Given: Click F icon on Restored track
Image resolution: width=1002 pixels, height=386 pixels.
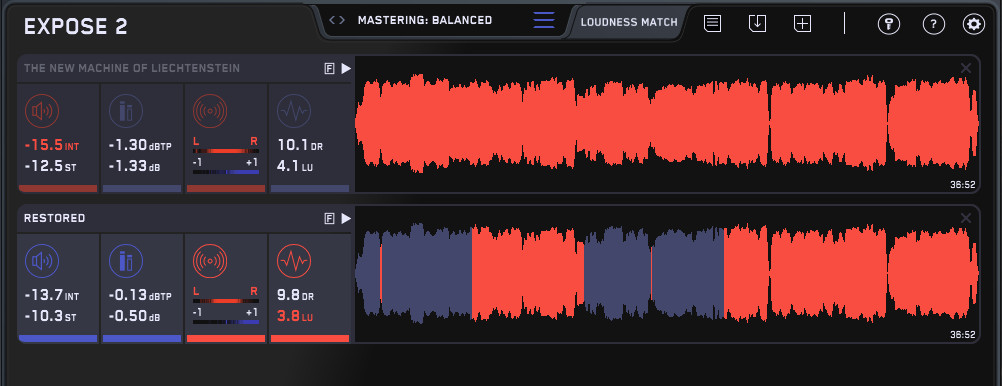Looking at the screenshot, I should click(330, 219).
